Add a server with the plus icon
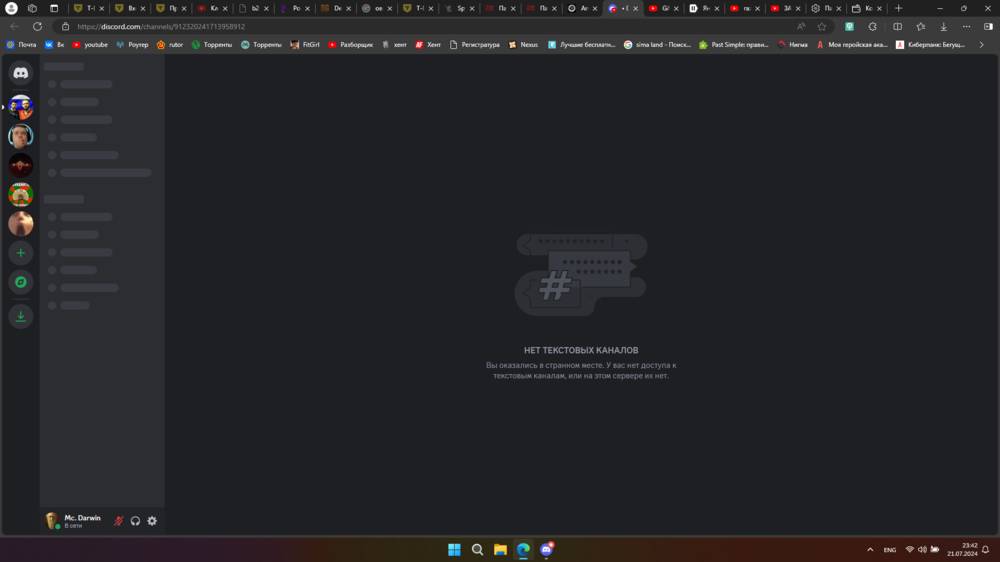 20,253
